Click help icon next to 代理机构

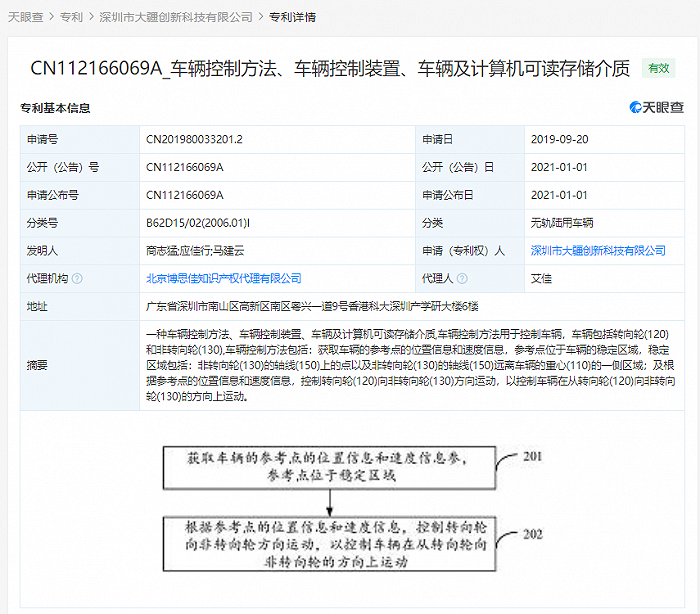click(x=77, y=279)
